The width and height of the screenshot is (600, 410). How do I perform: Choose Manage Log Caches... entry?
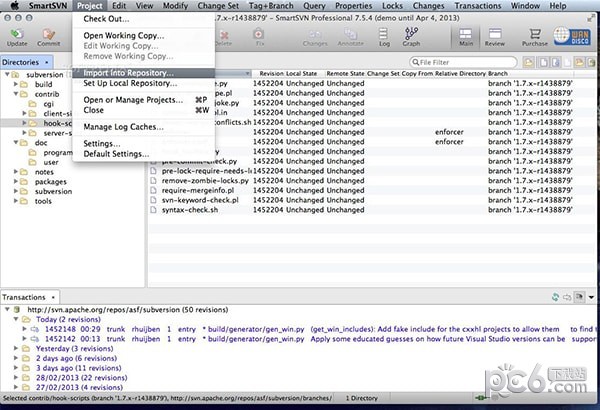pyautogui.click(x=143, y=127)
